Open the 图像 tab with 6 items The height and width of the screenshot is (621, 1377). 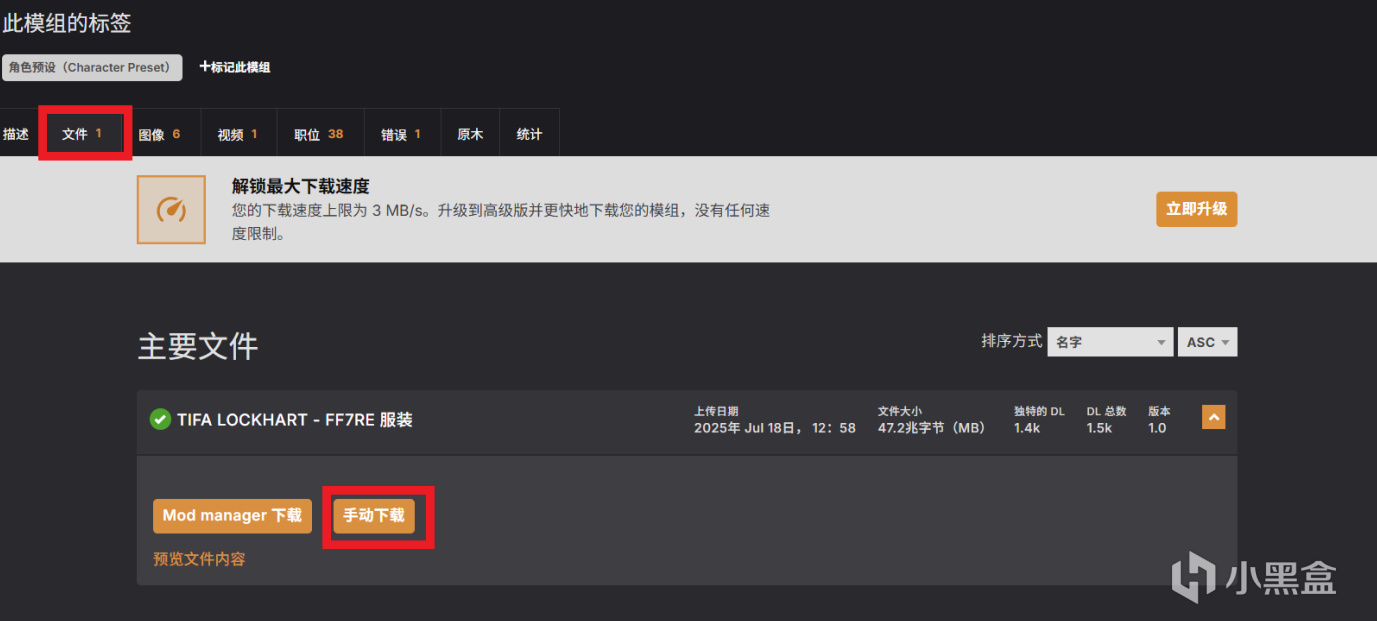pos(160,134)
